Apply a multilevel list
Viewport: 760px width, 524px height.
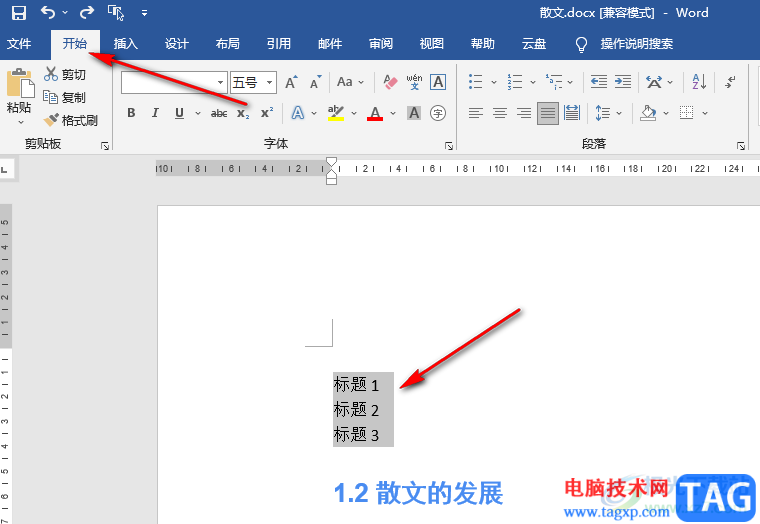coord(554,82)
